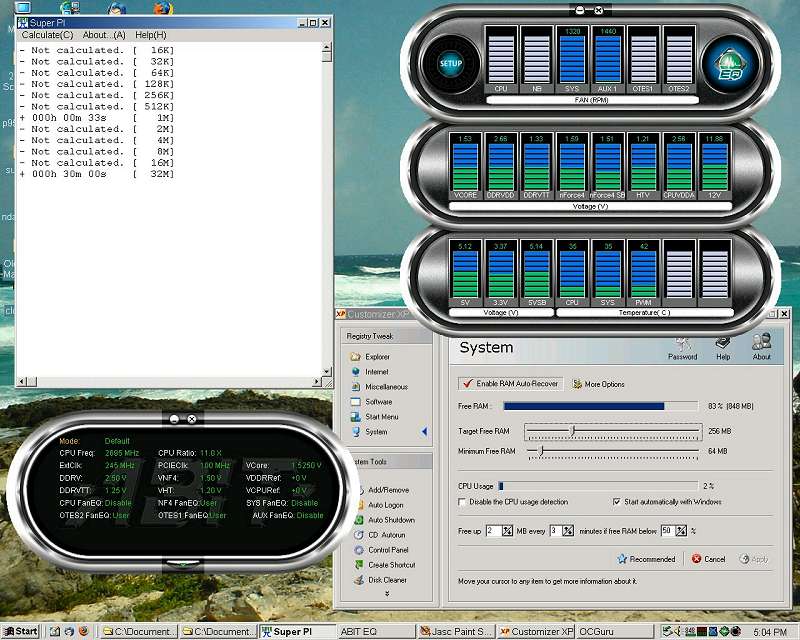The image size is (800, 640).
Task: Click the stepper for Free up MB value
Action: [x=507, y=531]
